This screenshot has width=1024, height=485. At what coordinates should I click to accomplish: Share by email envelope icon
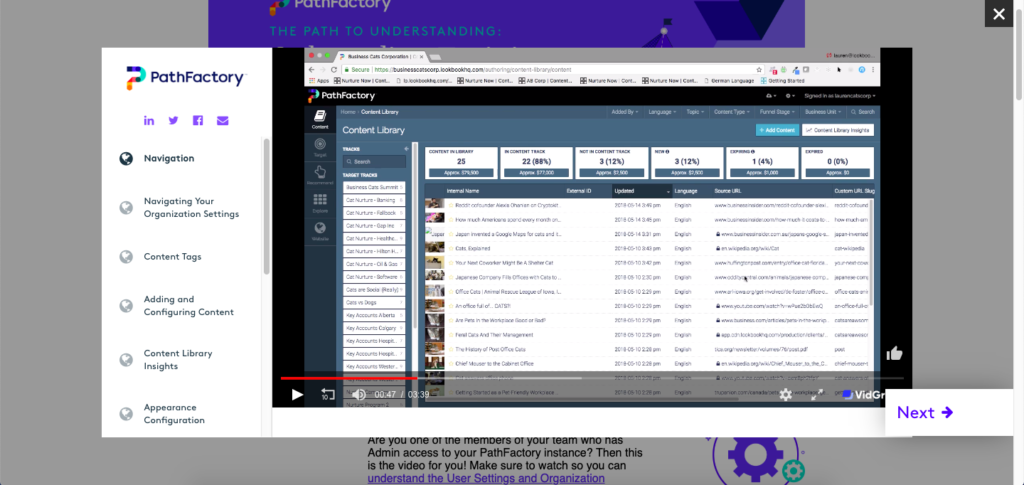(x=223, y=121)
